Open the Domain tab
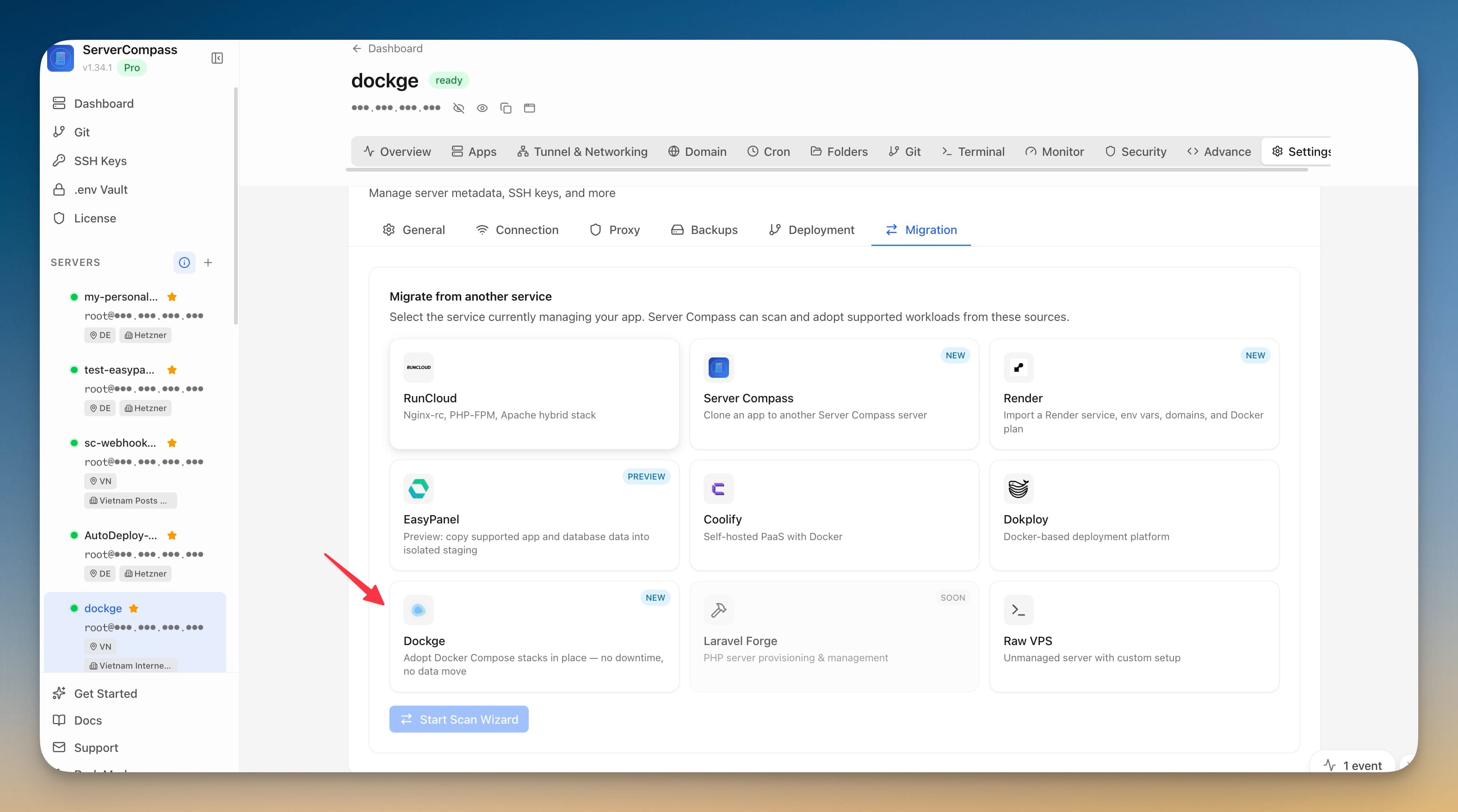The width and height of the screenshot is (1458, 812). [697, 152]
